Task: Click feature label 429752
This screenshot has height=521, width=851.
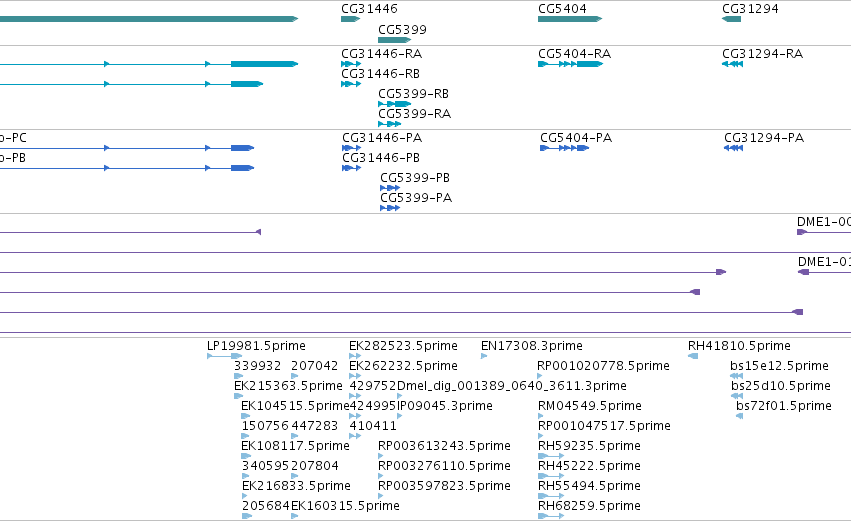Action: point(373,386)
